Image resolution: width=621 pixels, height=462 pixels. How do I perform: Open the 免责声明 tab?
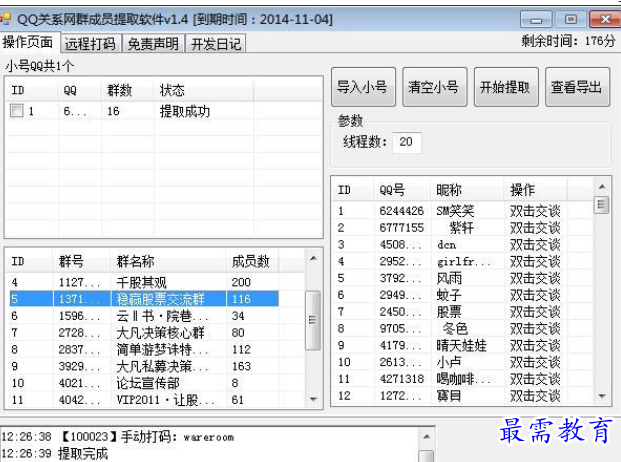click(153, 44)
